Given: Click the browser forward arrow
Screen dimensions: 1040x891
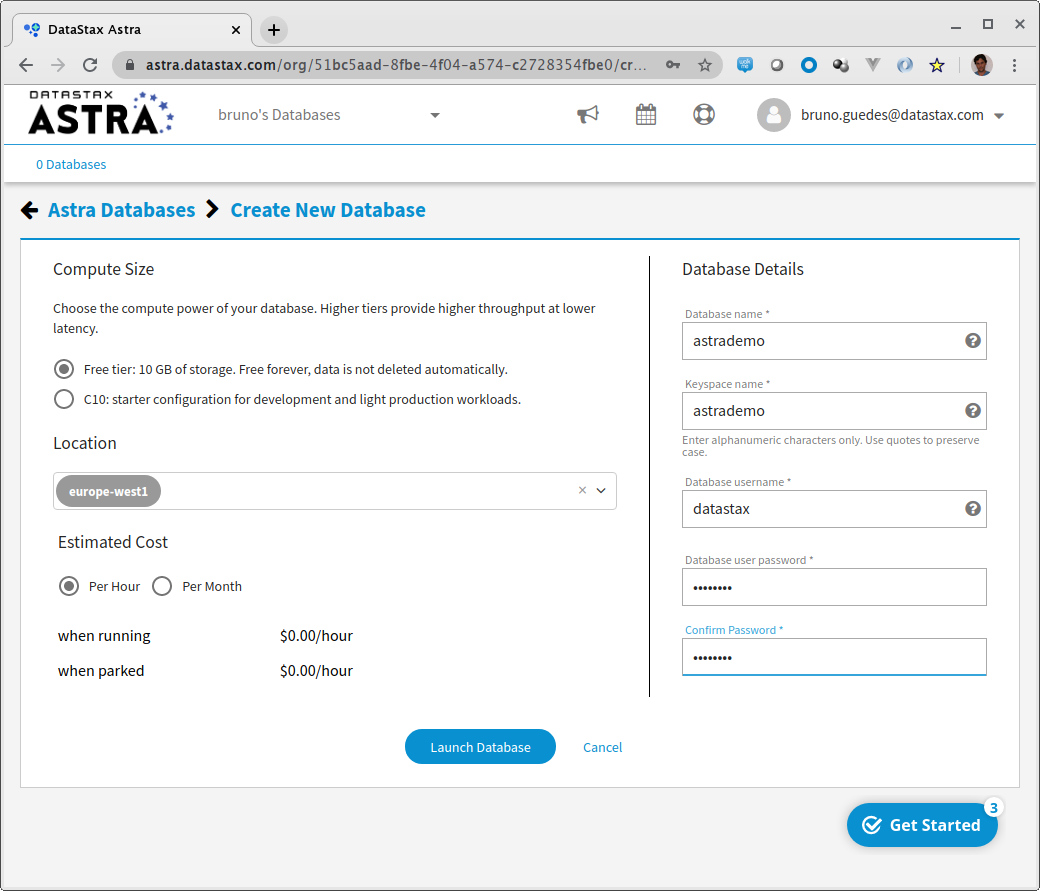Looking at the screenshot, I should pyautogui.click(x=58, y=65).
